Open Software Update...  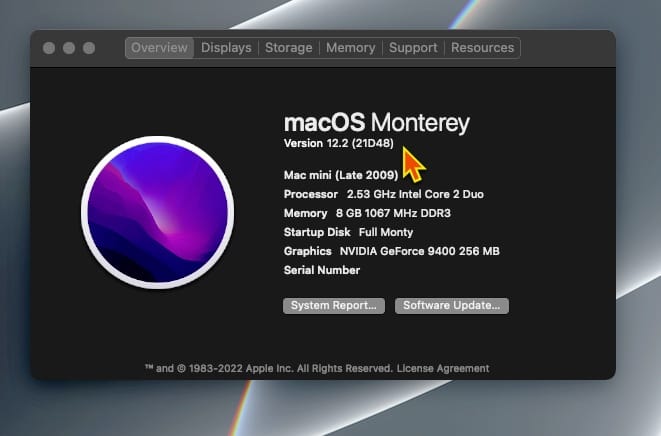[452, 306]
